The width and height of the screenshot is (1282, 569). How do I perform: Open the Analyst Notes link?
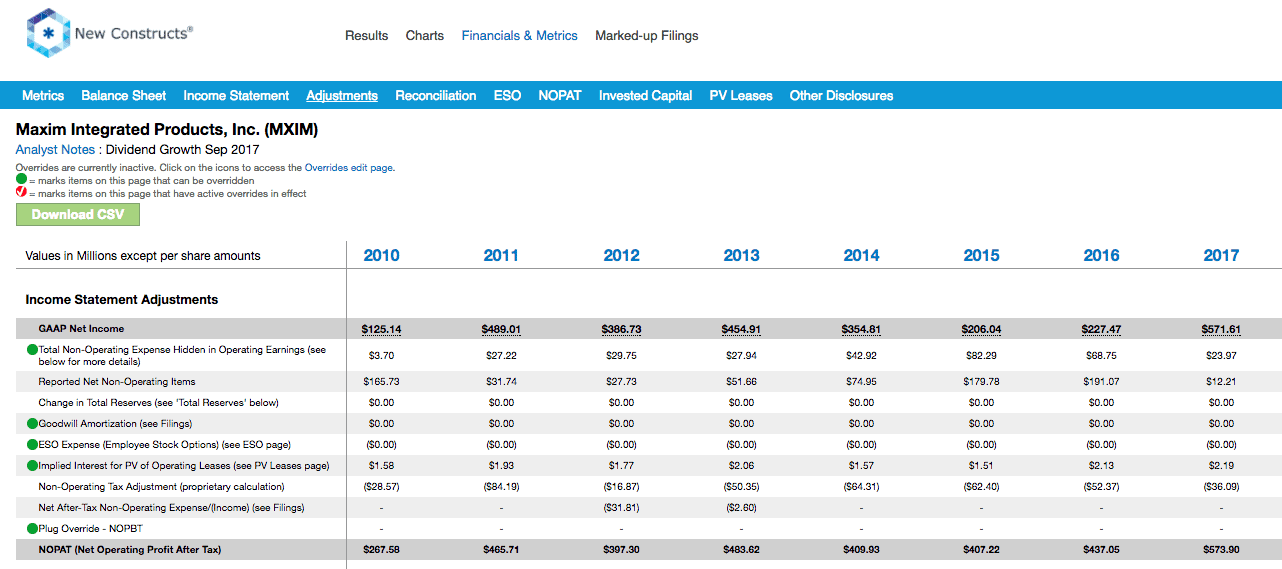click(x=55, y=150)
